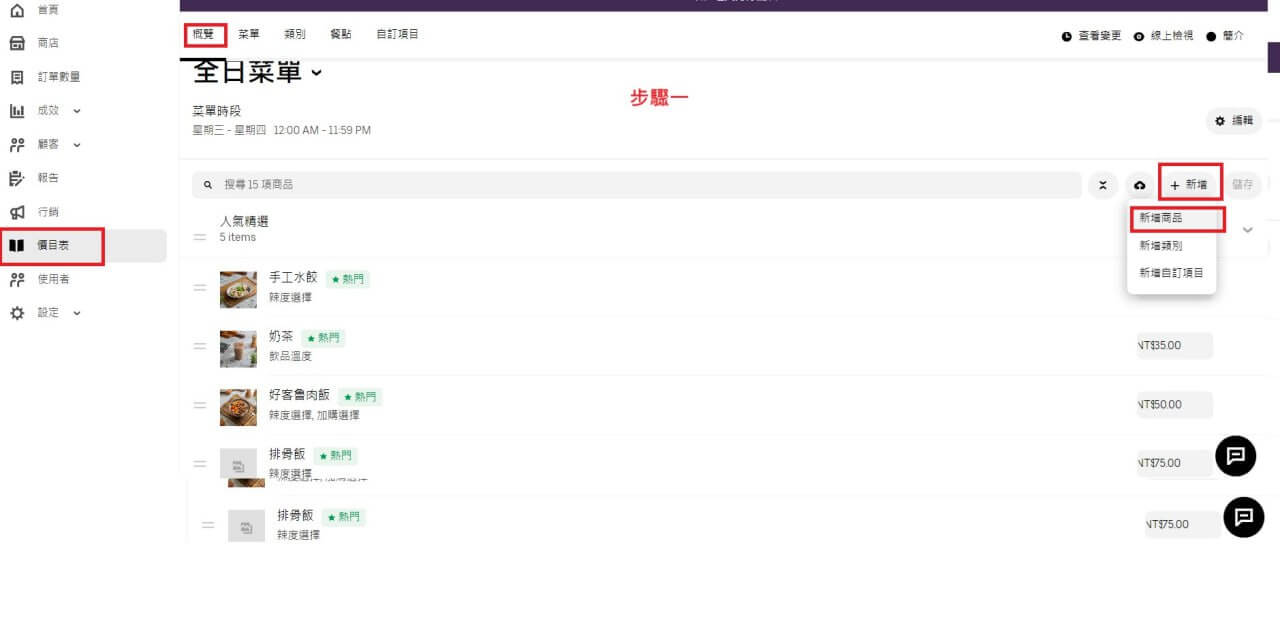This screenshot has width=1280, height=618.
Task: Collapse the 人氣精選 category chevron
Action: point(1247,230)
